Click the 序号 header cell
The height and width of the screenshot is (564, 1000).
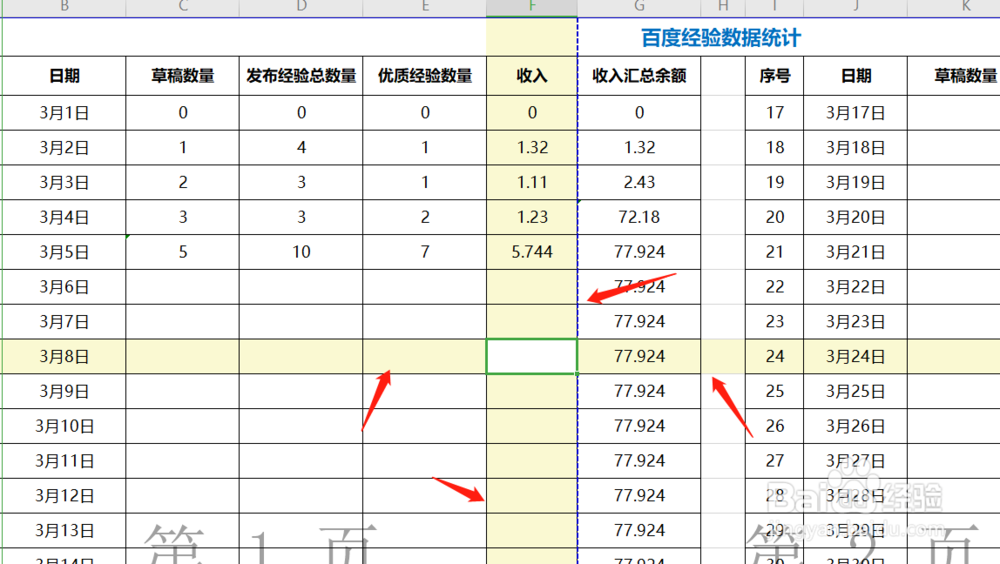point(774,76)
